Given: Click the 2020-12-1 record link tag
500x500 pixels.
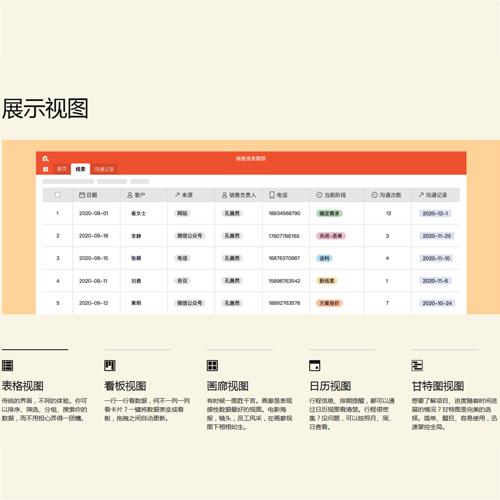Looking at the screenshot, I should [435, 213].
